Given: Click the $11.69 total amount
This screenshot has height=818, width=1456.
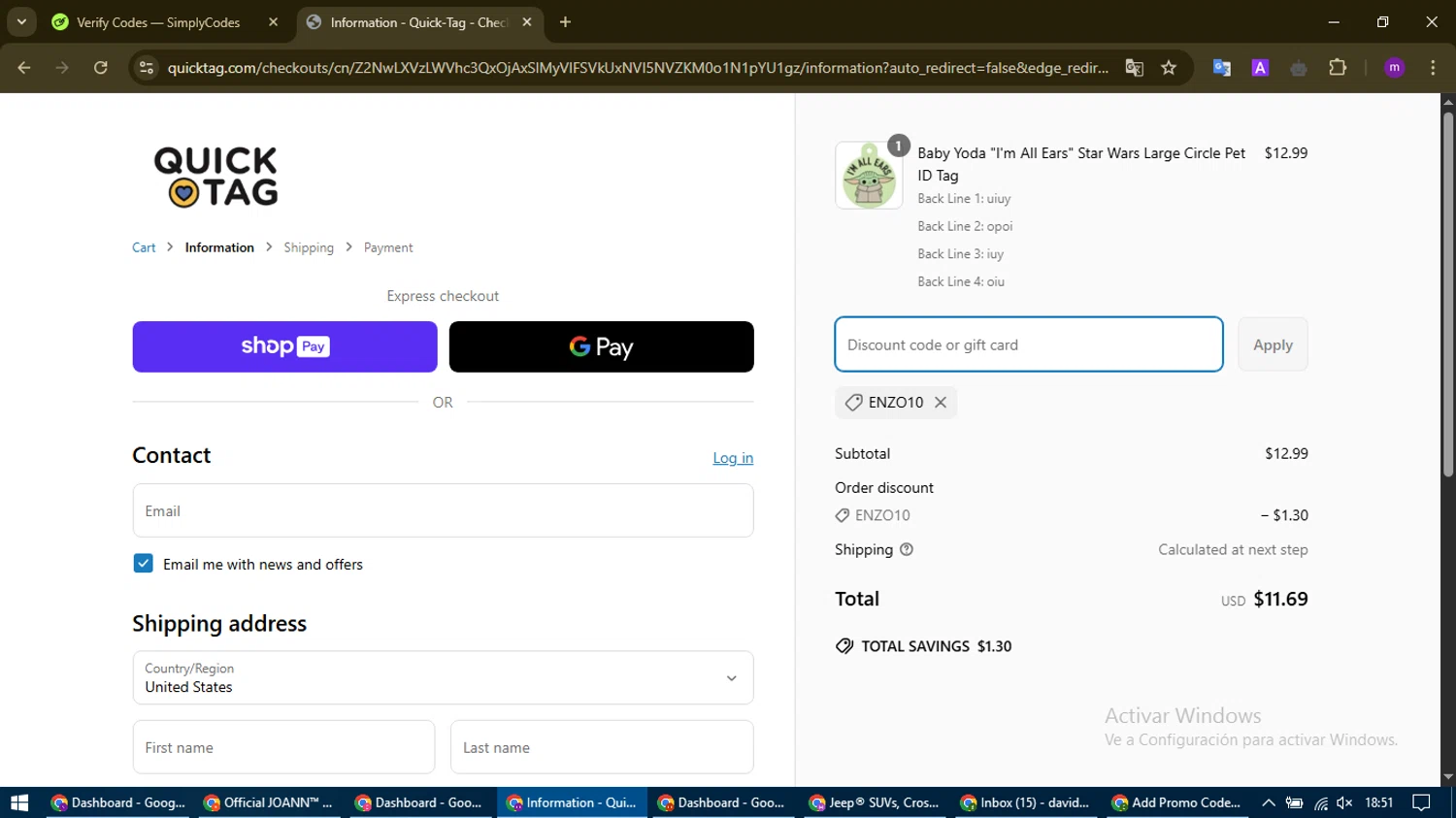Looking at the screenshot, I should (x=1280, y=599).
